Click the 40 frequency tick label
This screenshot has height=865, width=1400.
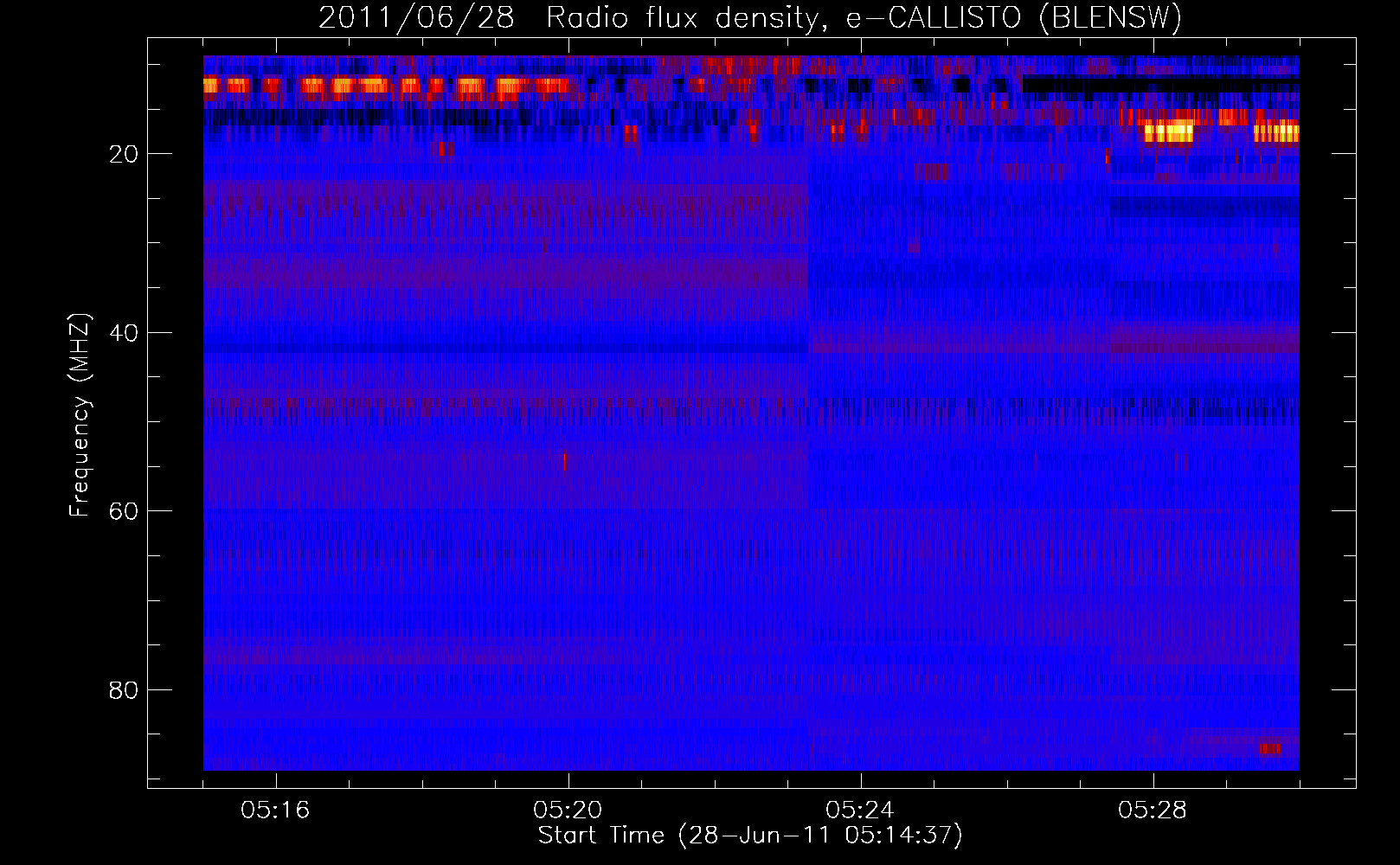125,333
